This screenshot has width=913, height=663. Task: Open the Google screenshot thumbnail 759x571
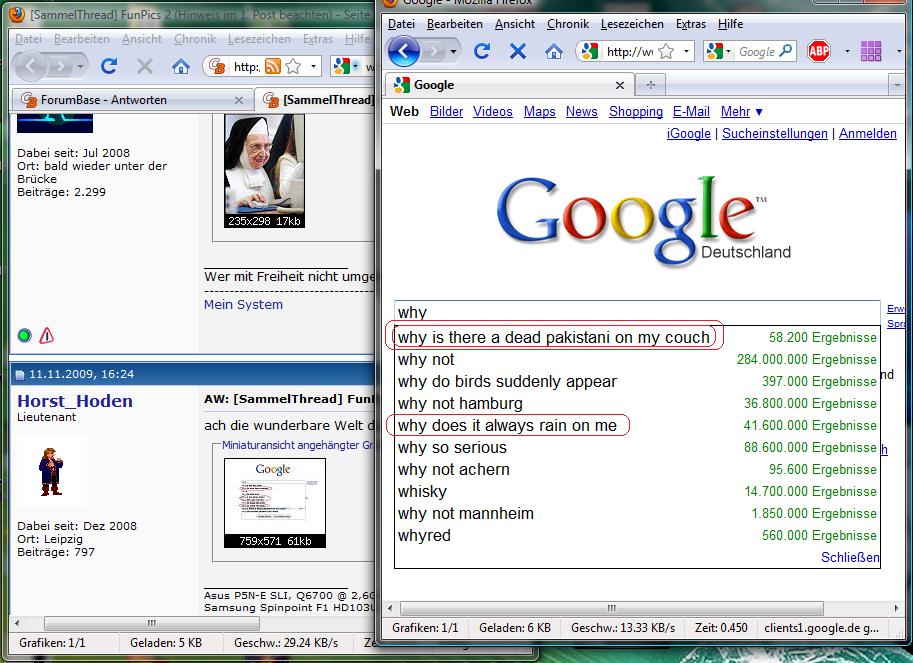(x=275, y=503)
